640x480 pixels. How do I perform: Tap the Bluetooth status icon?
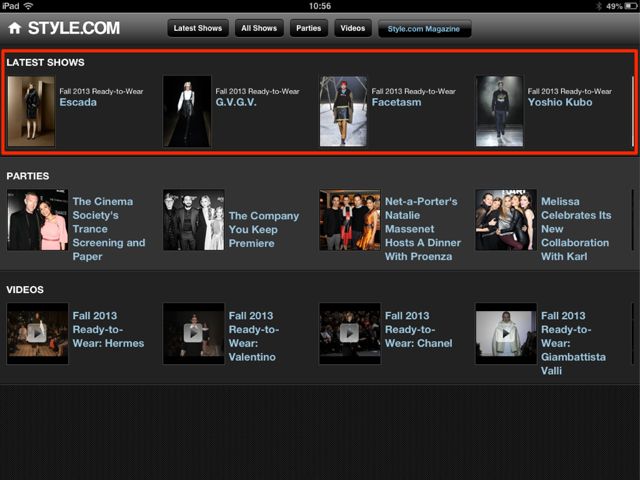tap(598, 6)
